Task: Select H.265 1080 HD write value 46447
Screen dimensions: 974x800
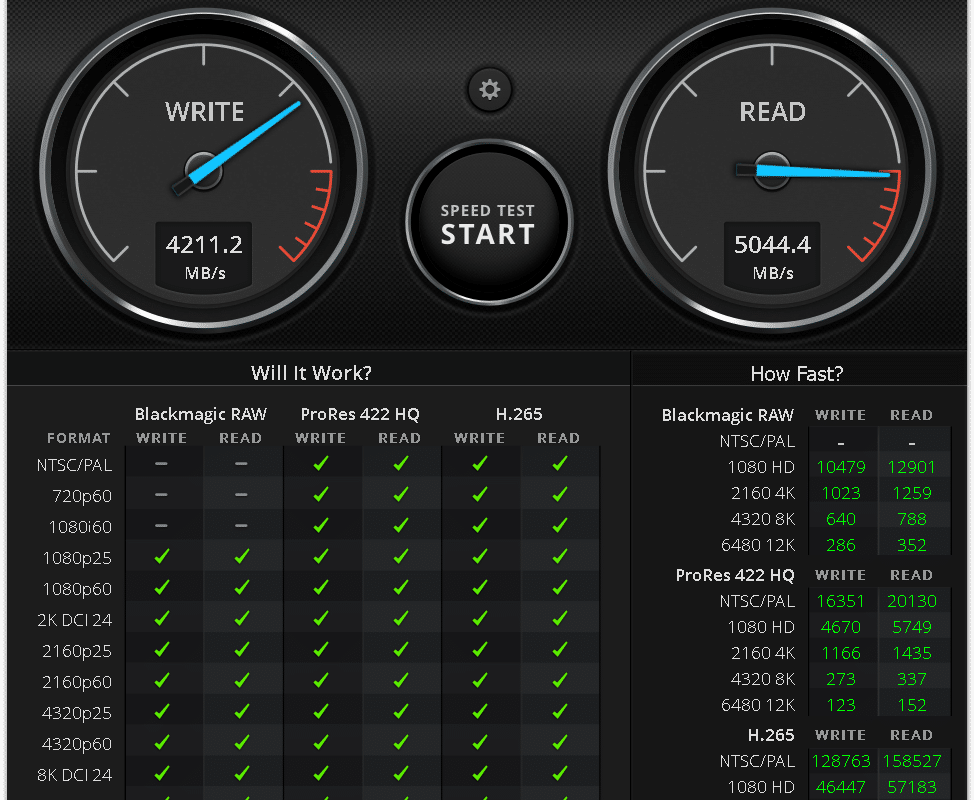Action: coord(841,788)
